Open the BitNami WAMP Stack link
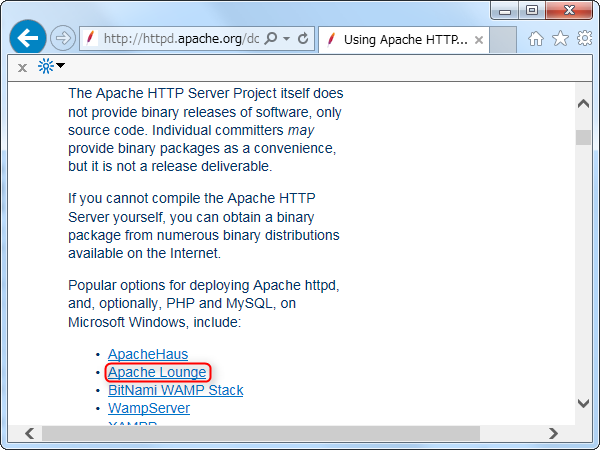The image size is (600, 450). [x=176, y=390]
